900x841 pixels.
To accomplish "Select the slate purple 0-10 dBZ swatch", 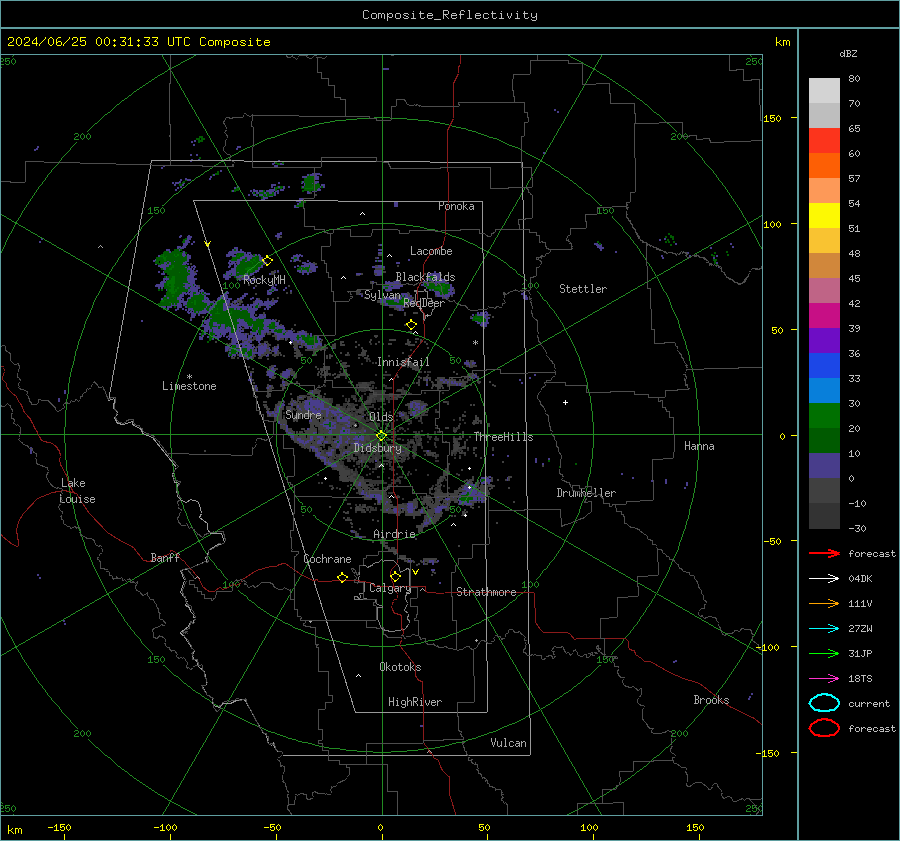I will (x=824, y=466).
